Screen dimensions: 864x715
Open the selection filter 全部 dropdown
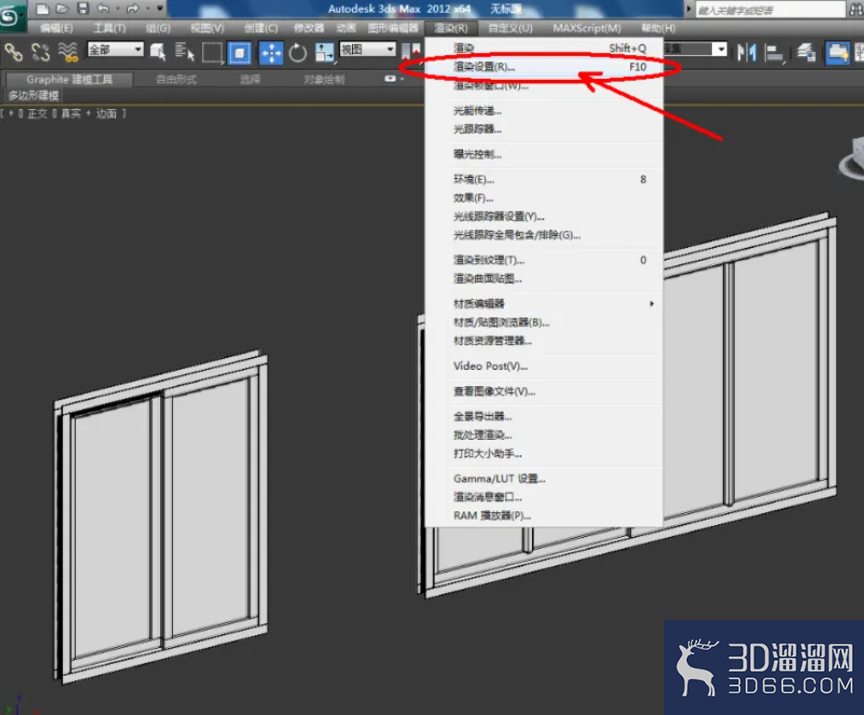(115, 50)
